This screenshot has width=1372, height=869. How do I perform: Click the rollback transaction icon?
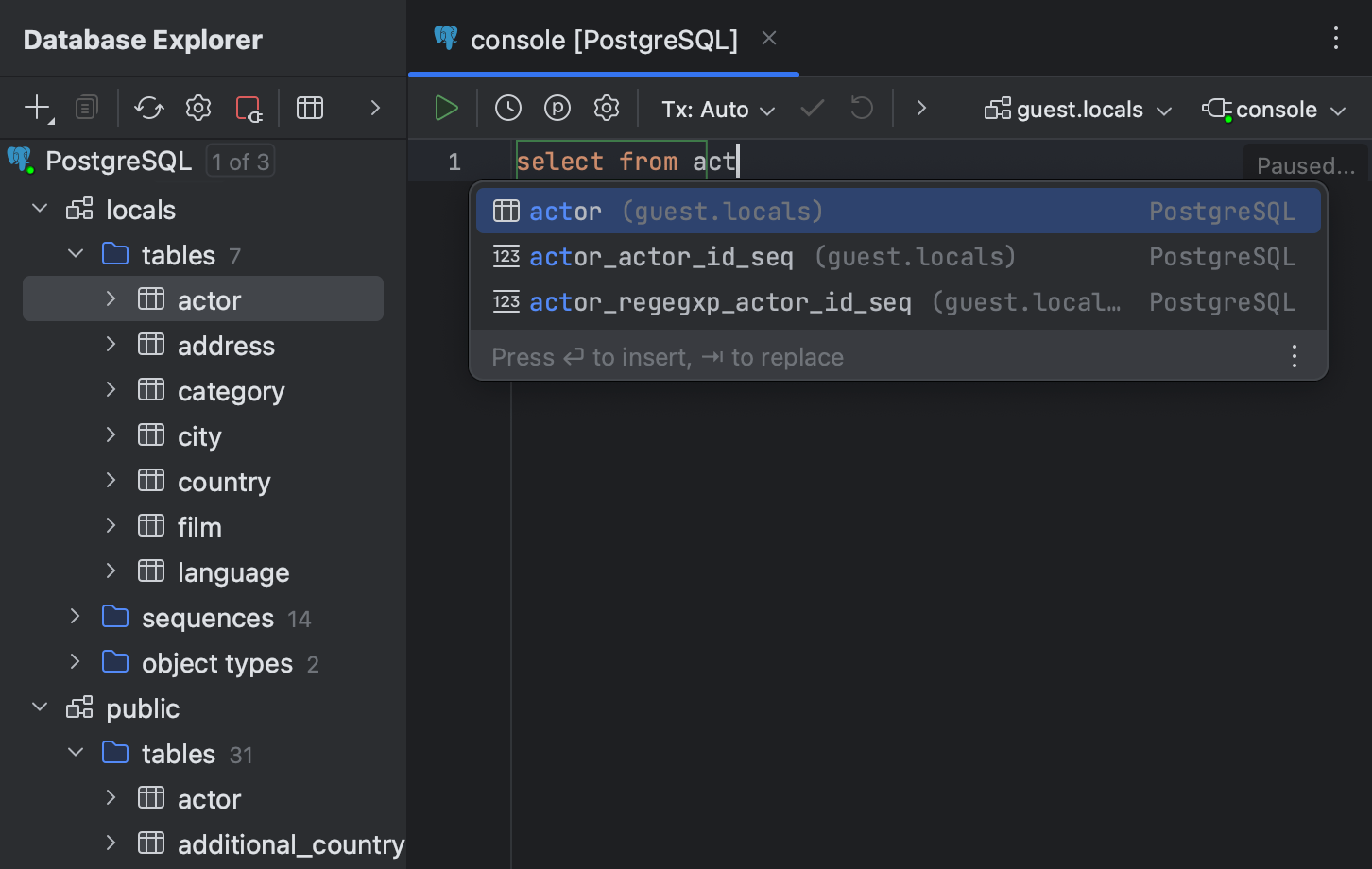[x=861, y=108]
